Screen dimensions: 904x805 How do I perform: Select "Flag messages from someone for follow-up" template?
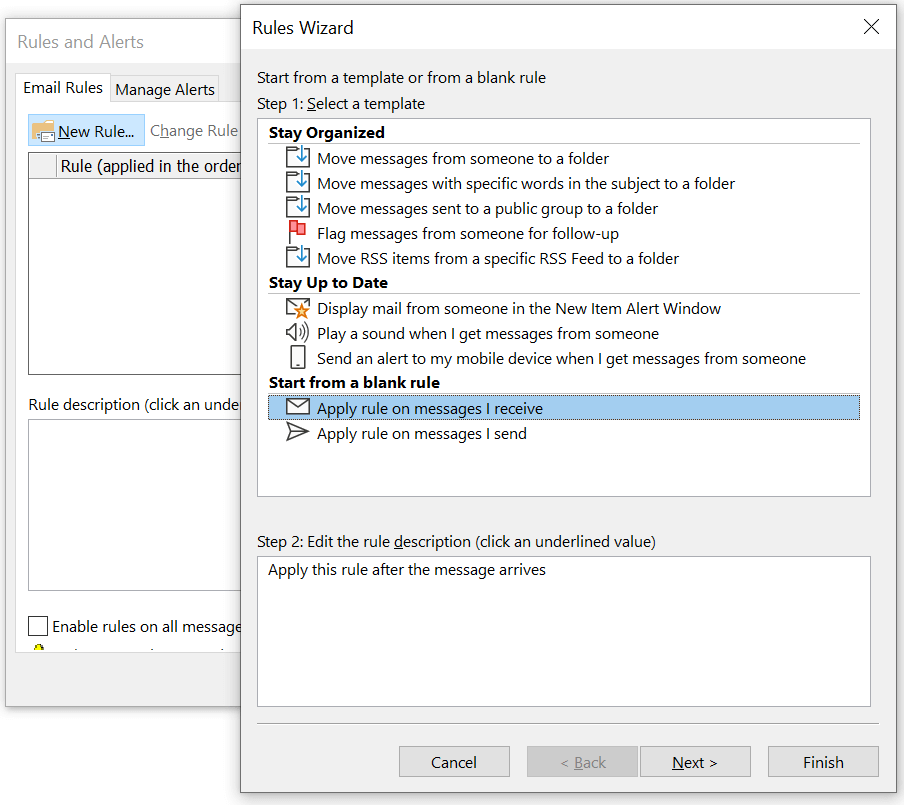point(467,233)
